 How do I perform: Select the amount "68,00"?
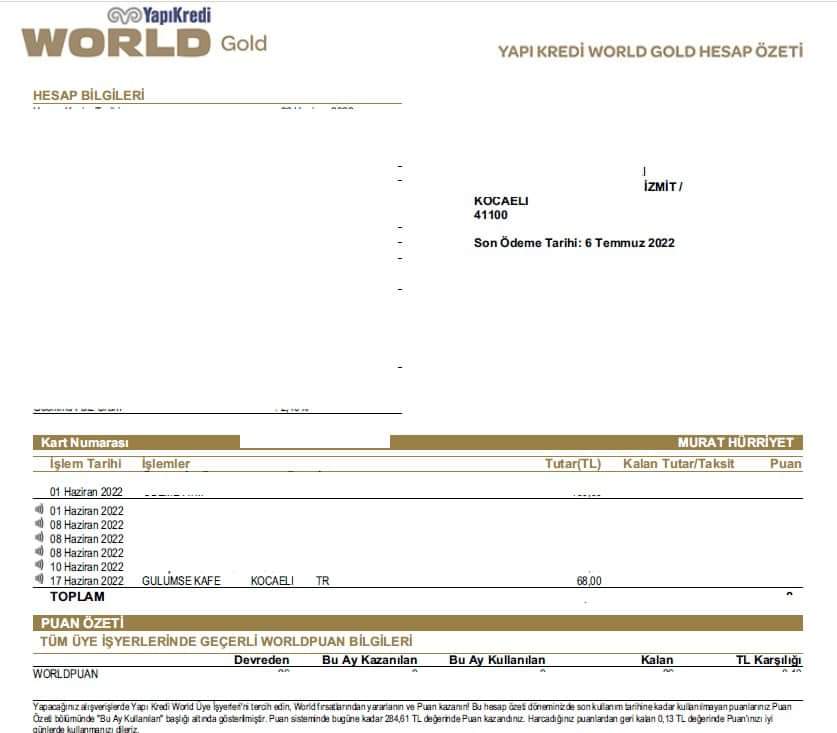pyautogui.click(x=589, y=581)
